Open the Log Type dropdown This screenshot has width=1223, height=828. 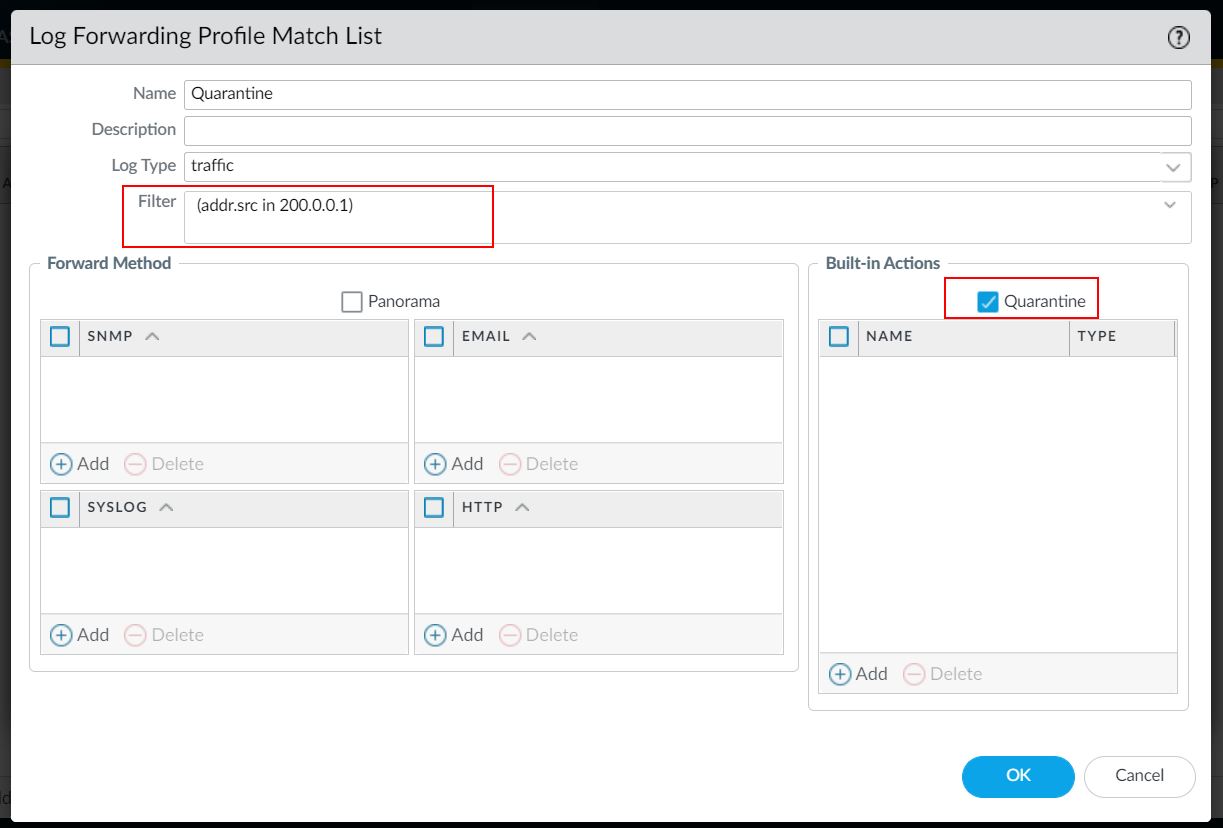1173,167
